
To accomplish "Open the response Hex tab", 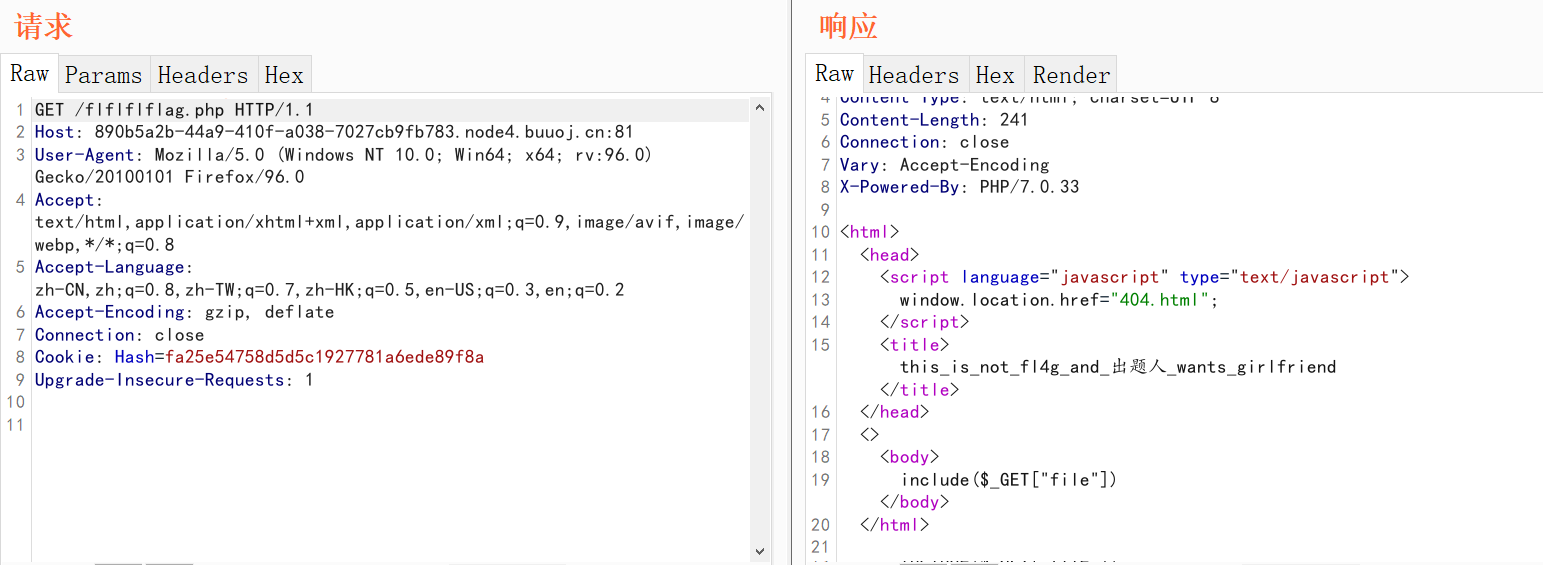I will click(x=995, y=75).
